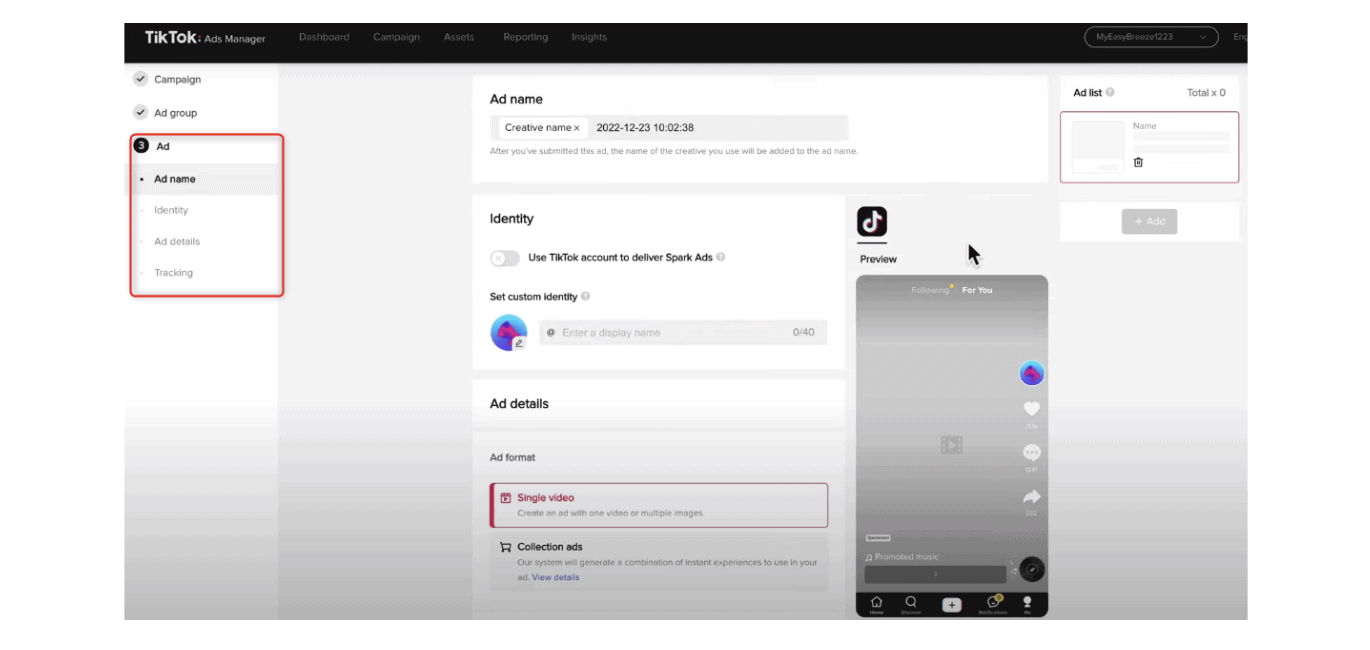Click the heart like icon in preview
Screen dimensions: 1370x650
1032,409
